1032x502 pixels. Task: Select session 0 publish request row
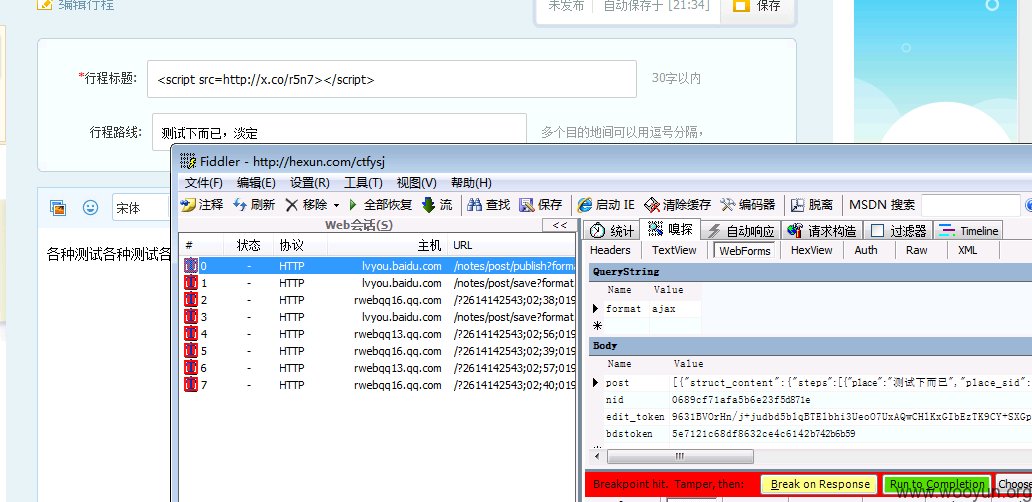click(x=379, y=266)
